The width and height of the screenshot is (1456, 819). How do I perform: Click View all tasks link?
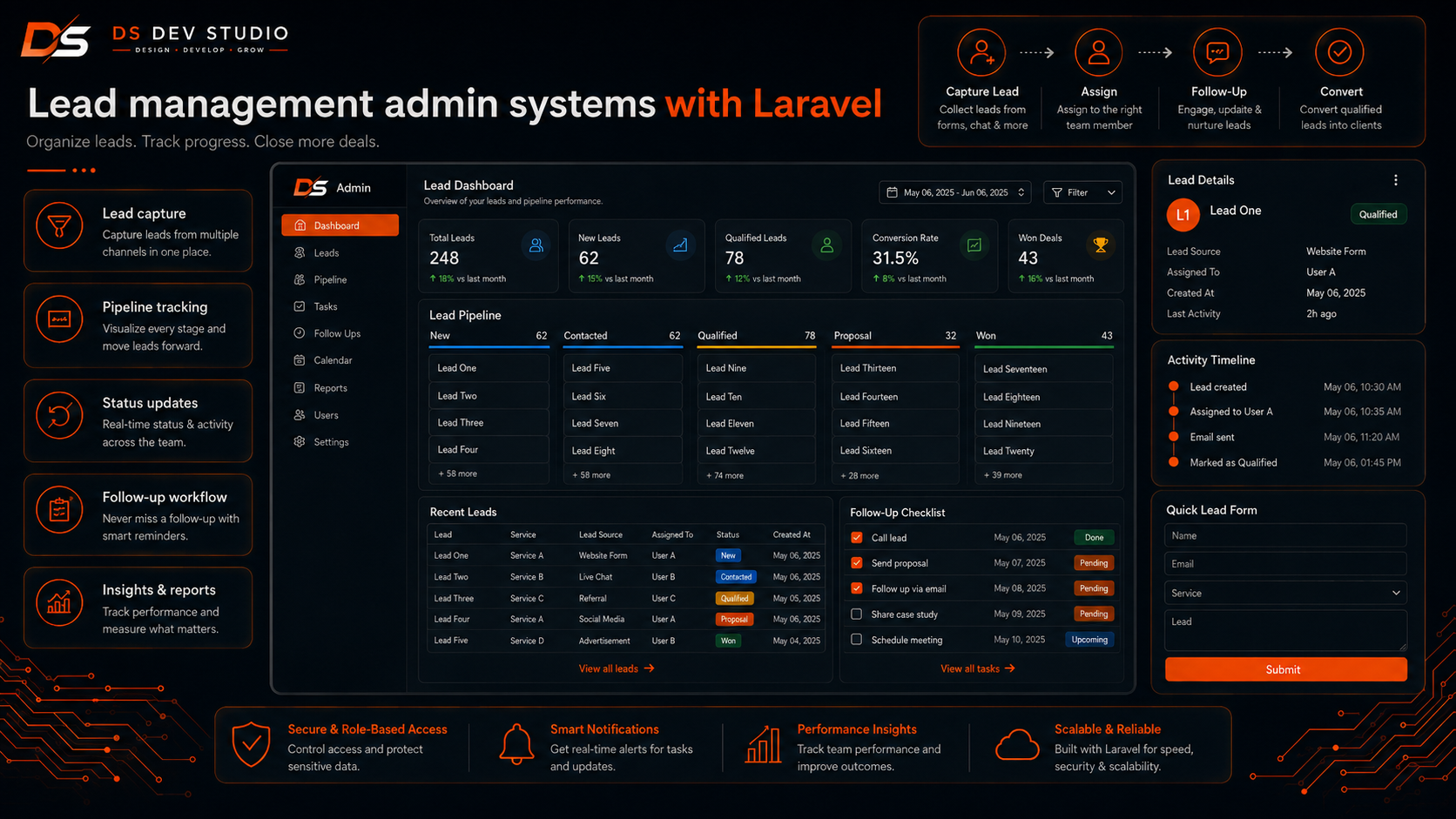(x=977, y=668)
